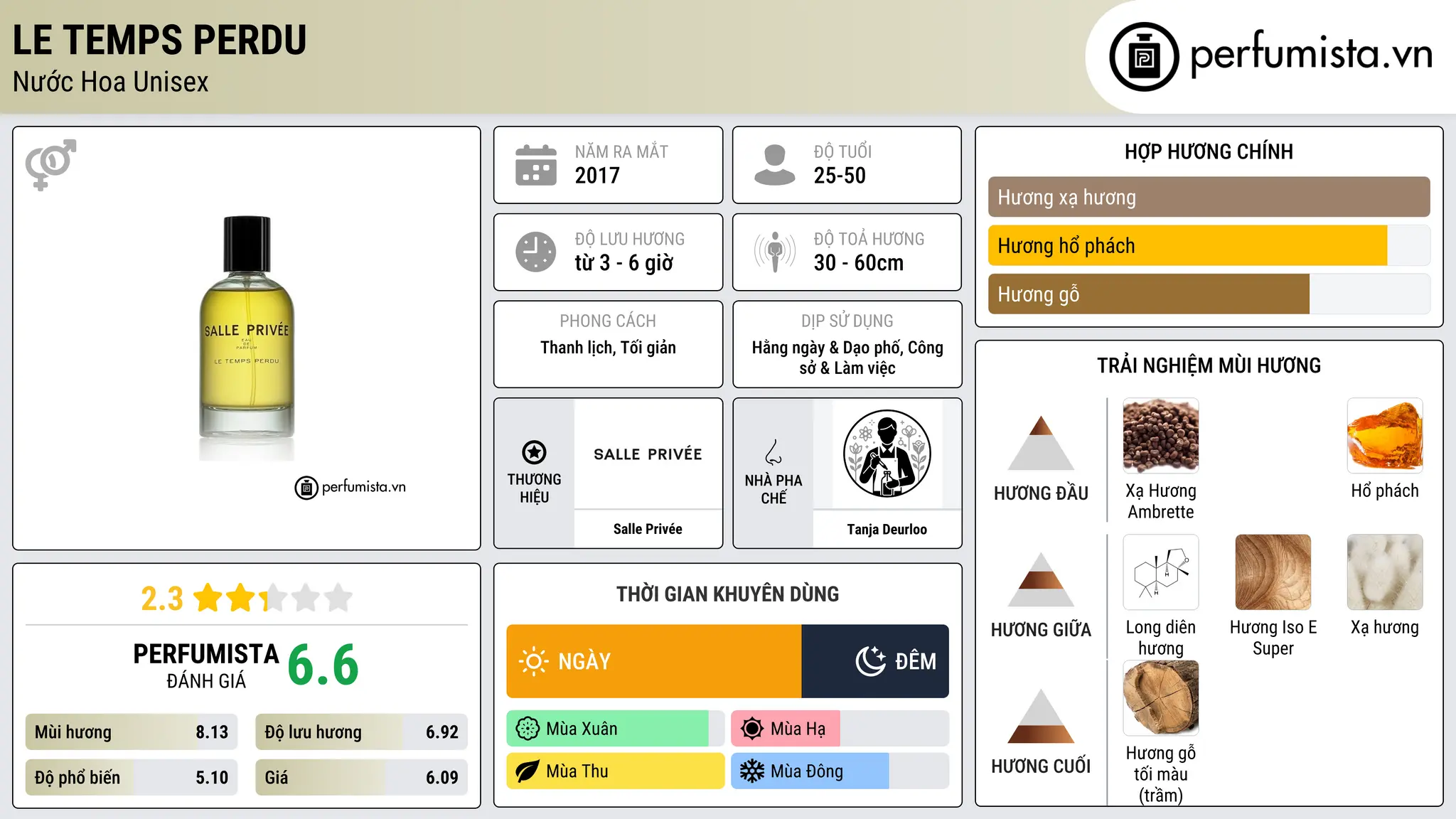
Task: Click the star rating row beside 2.3
Action: [273, 598]
